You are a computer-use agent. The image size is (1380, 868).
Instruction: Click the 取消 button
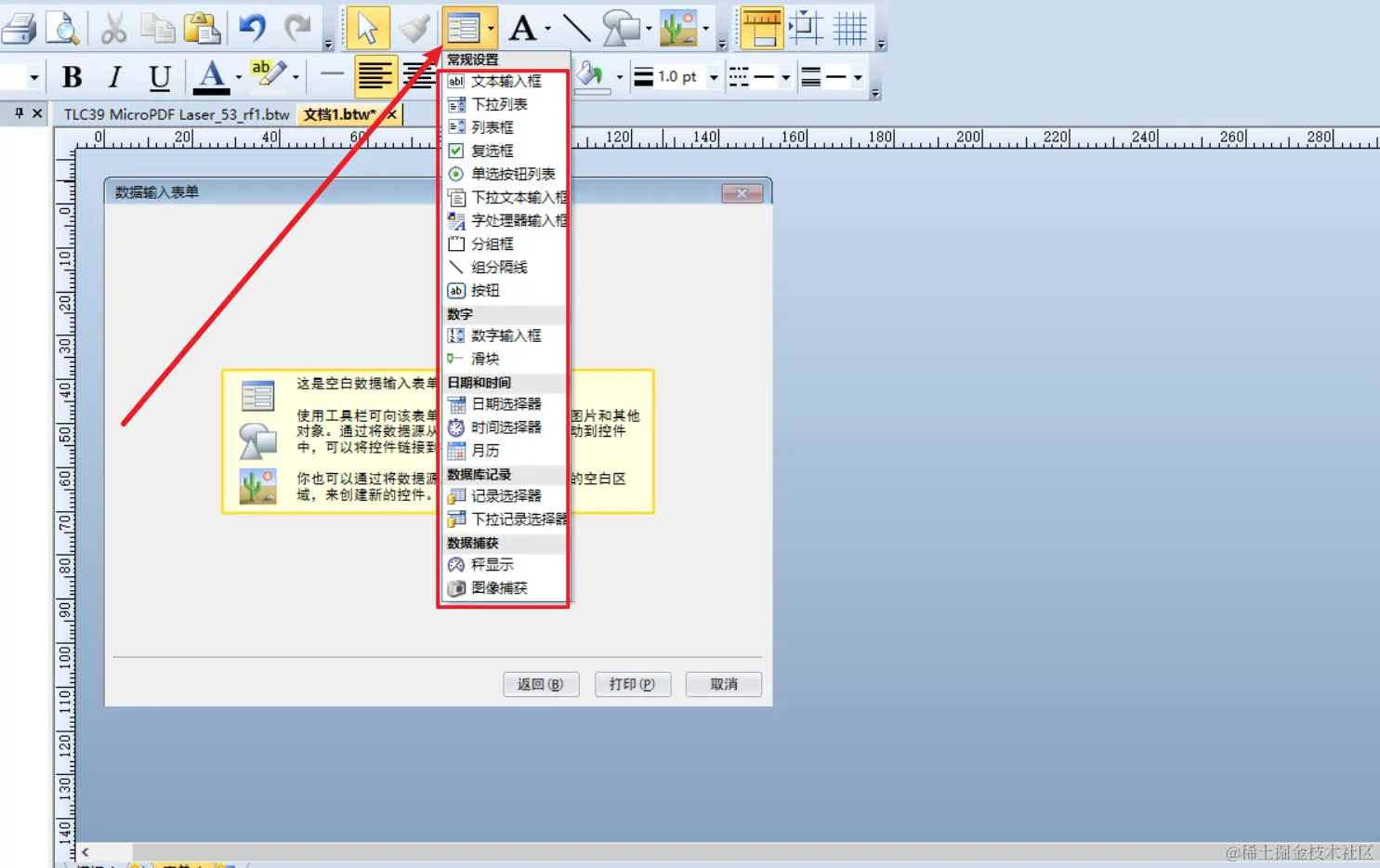click(724, 685)
